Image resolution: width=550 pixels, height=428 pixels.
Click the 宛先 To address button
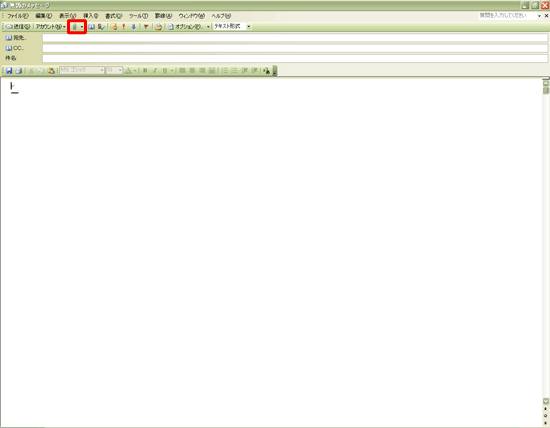tap(16, 38)
